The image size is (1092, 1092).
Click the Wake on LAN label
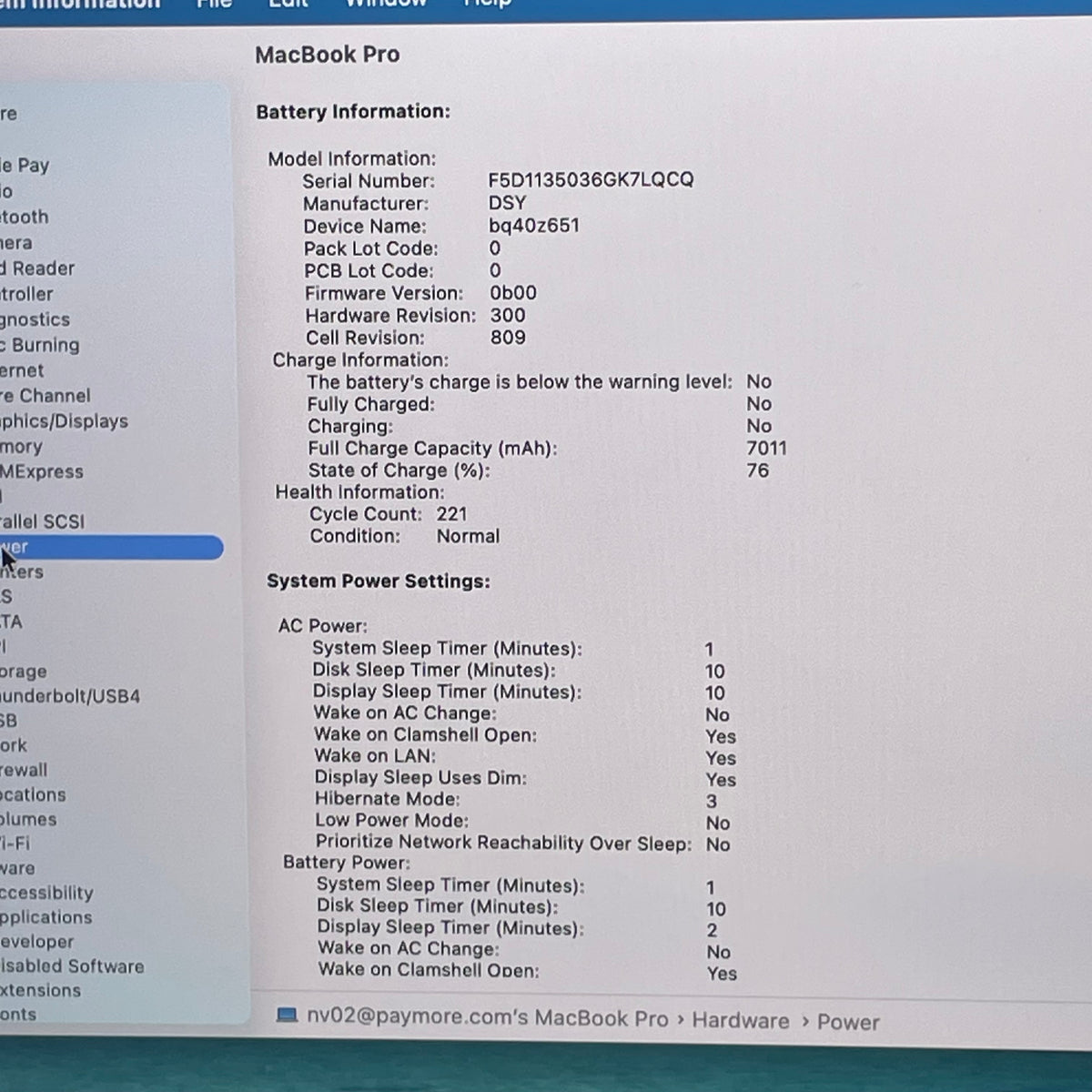coord(375,755)
